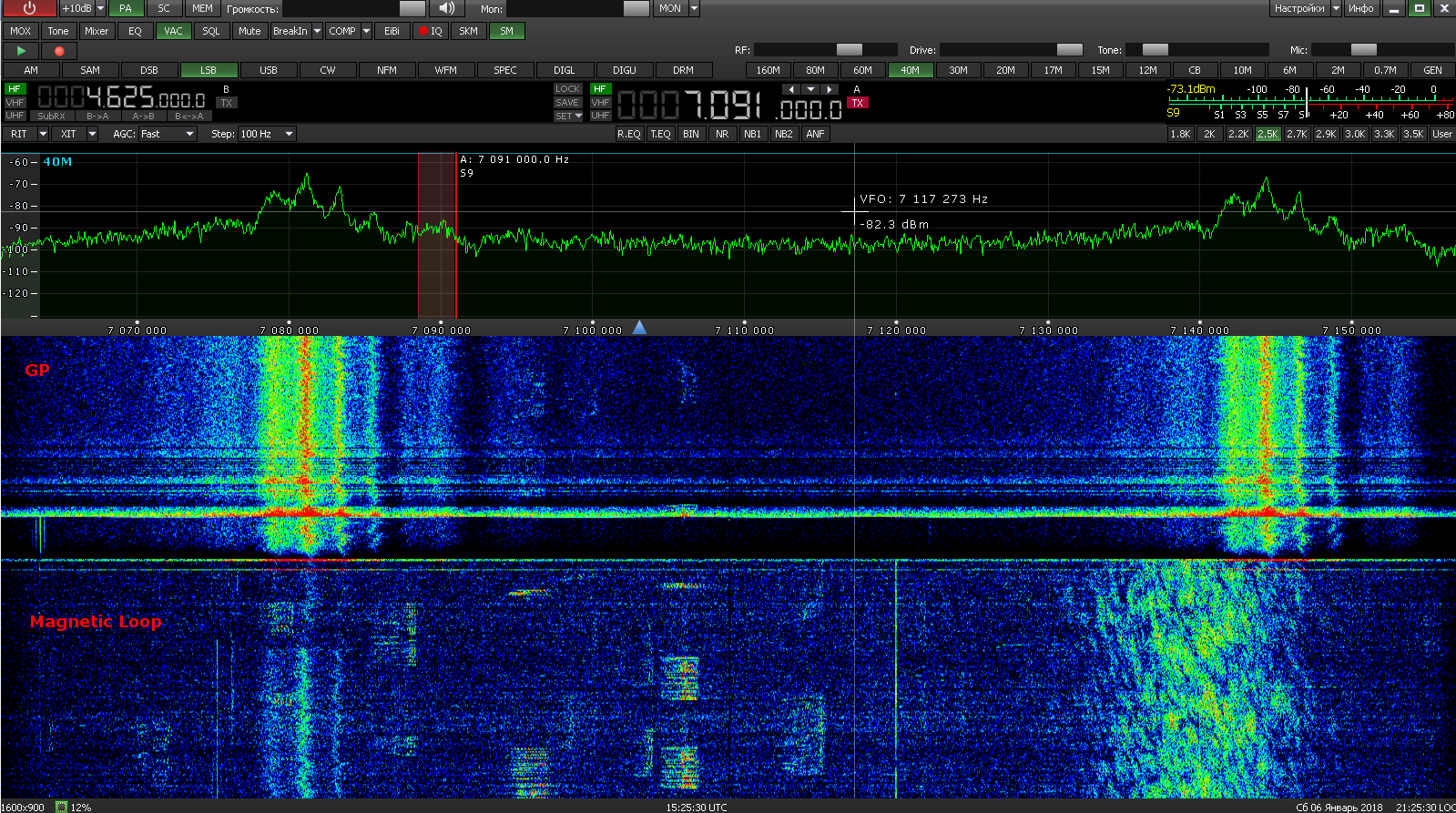Screen dimensions: 1456x813
Task: Open the R.EQ receive equalizer
Action: 629,134
